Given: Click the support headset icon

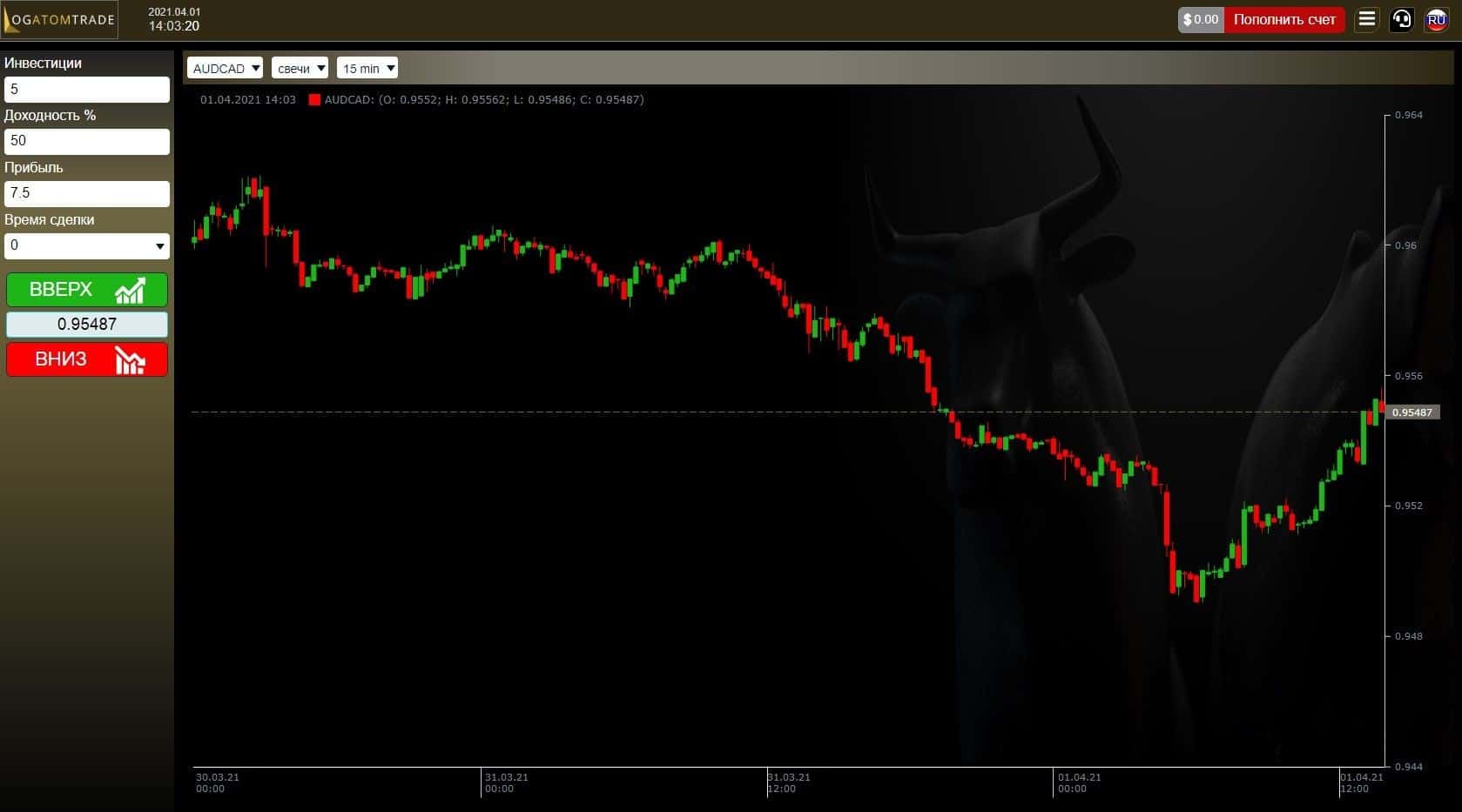Looking at the screenshot, I should [1402, 19].
